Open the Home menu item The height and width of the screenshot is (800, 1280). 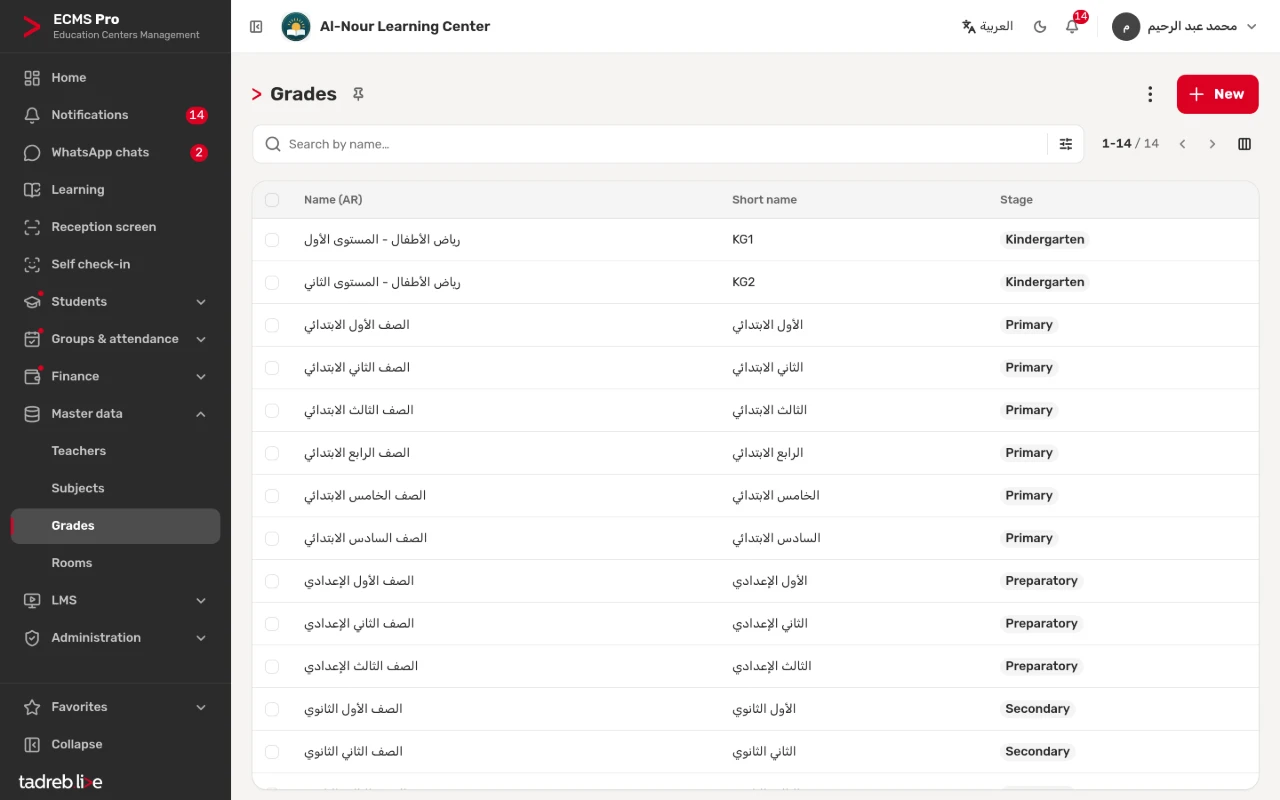[x=115, y=78]
